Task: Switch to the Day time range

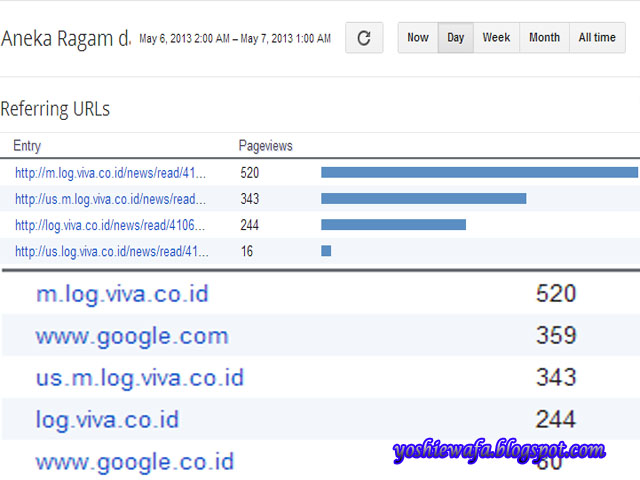Action: tap(456, 38)
